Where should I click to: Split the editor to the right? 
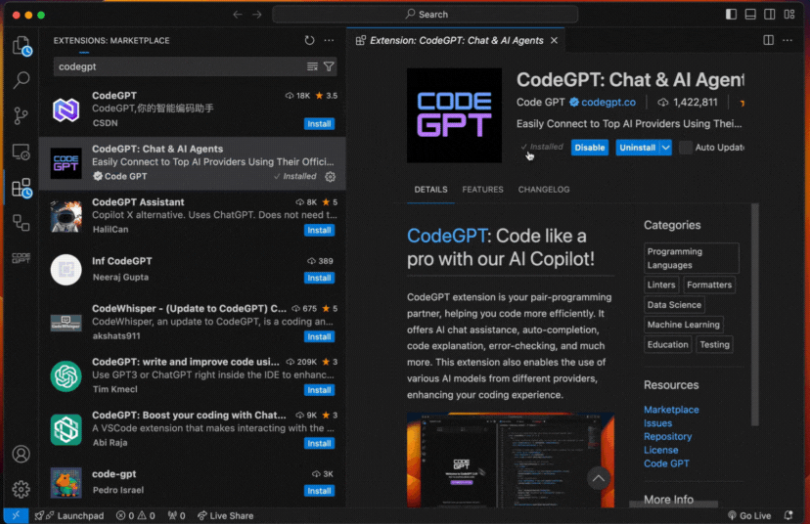tap(769, 40)
